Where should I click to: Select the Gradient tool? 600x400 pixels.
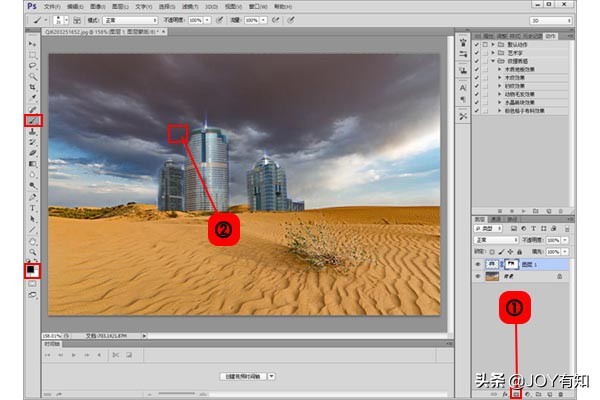pyautogui.click(x=33, y=164)
